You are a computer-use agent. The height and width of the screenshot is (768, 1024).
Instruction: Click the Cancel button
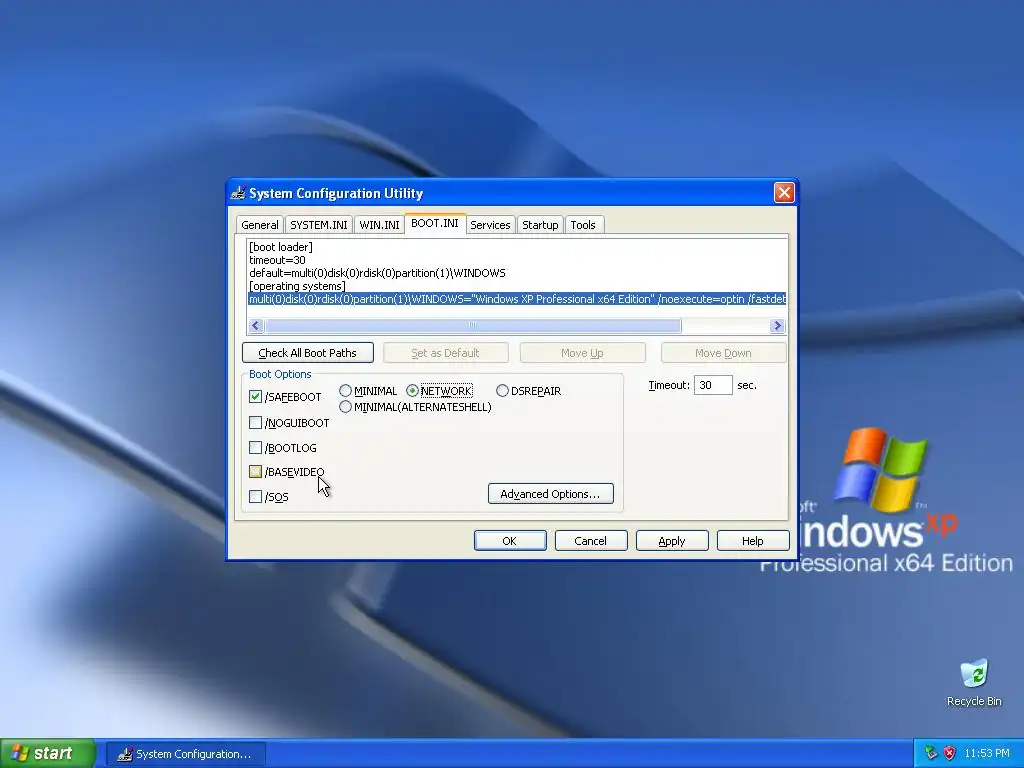pos(591,541)
